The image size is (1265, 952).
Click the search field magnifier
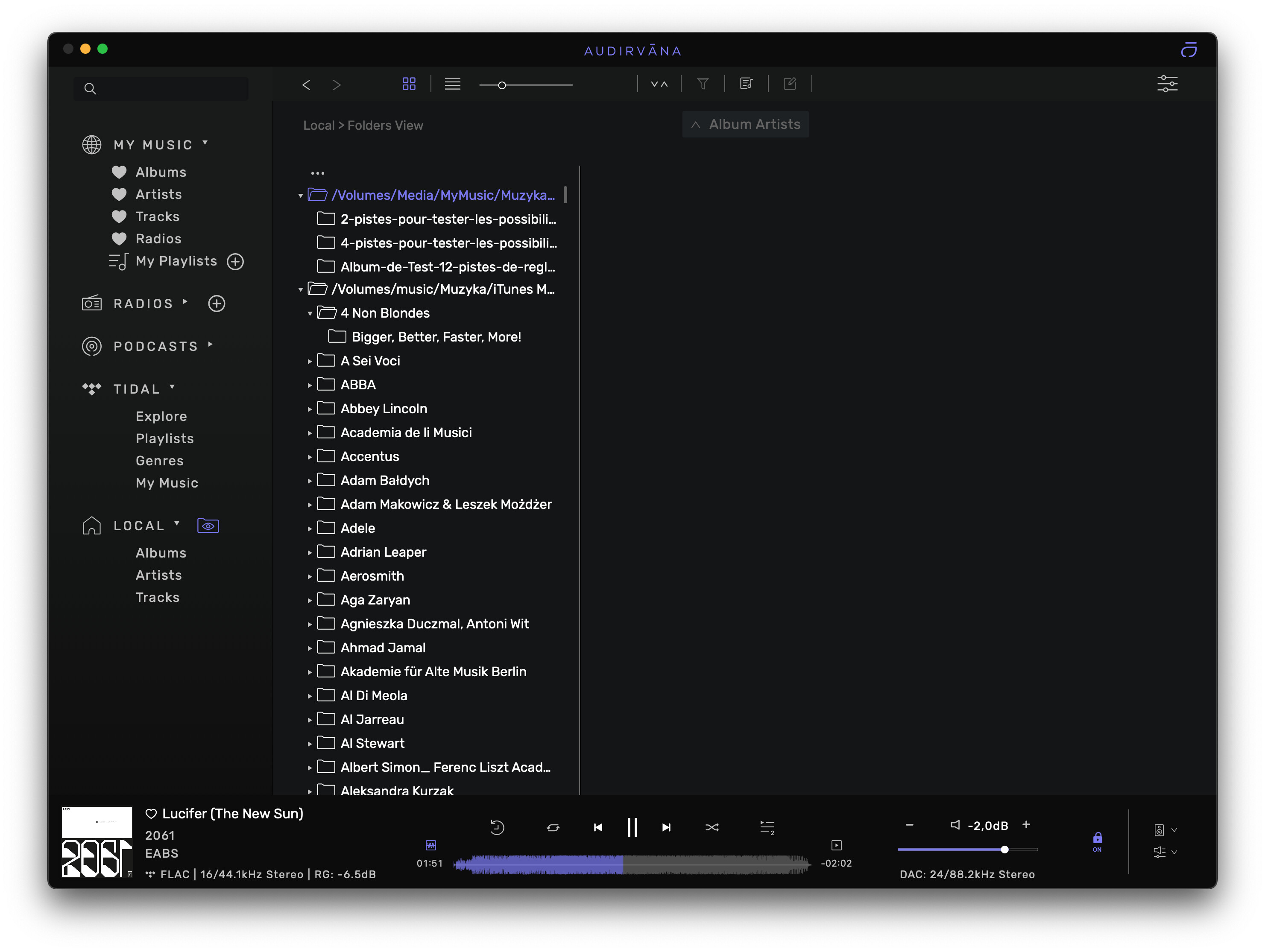point(90,89)
